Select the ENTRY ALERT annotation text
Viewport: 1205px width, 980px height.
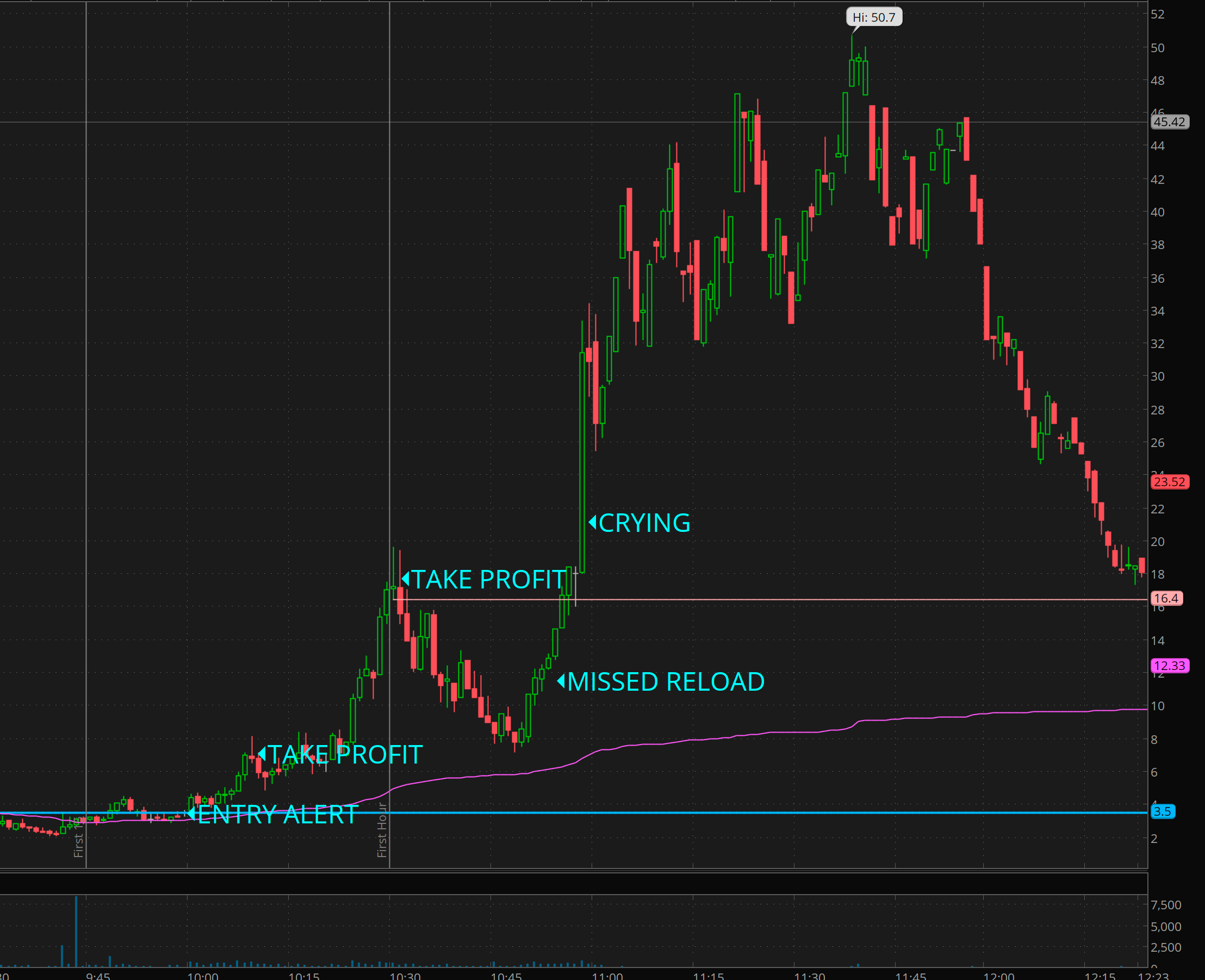278,814
